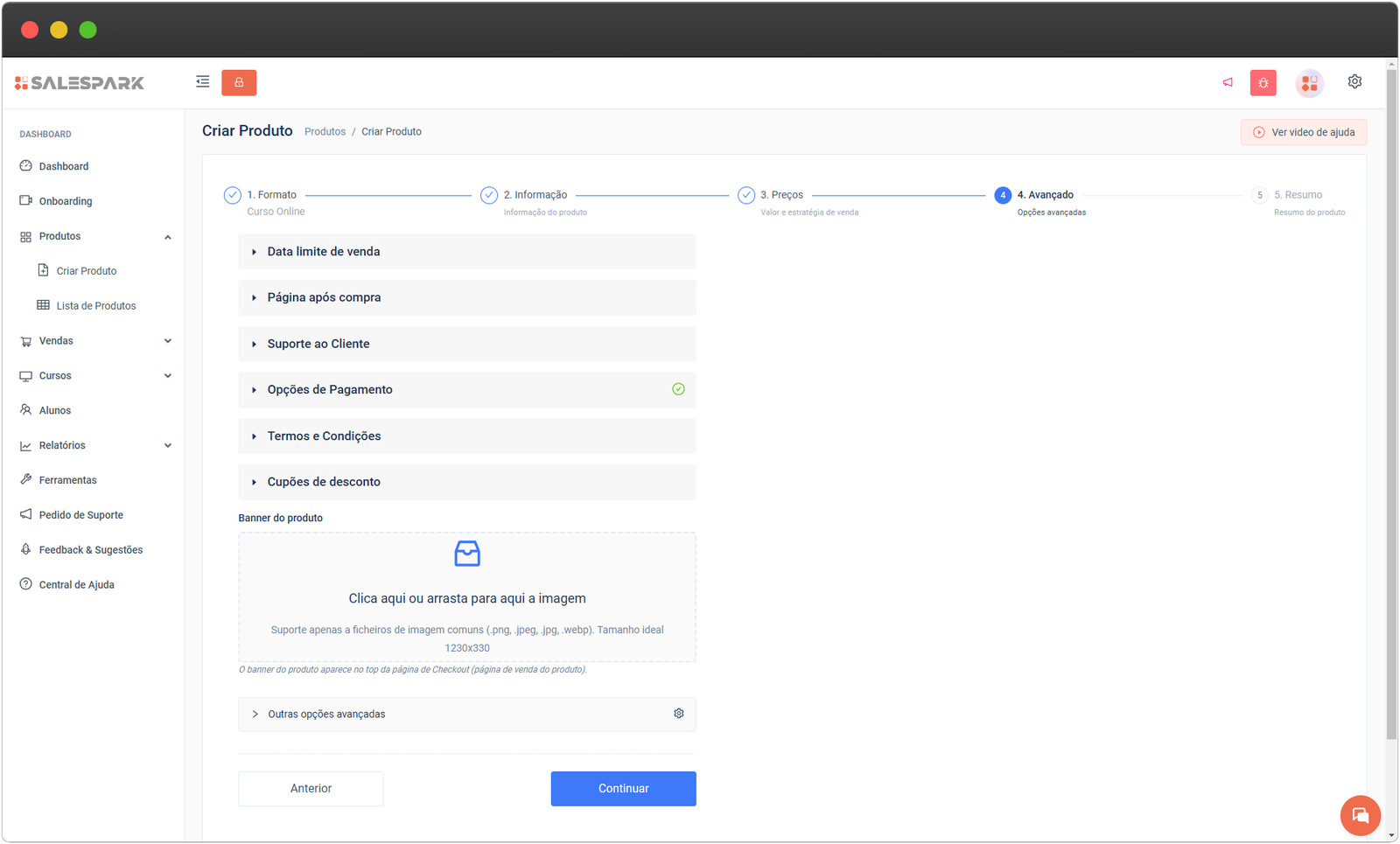The height and width of the screenshot is (844, 1400).
Task: Go to Ferramentas in the sidebar
Action: [x=67, y=480]
